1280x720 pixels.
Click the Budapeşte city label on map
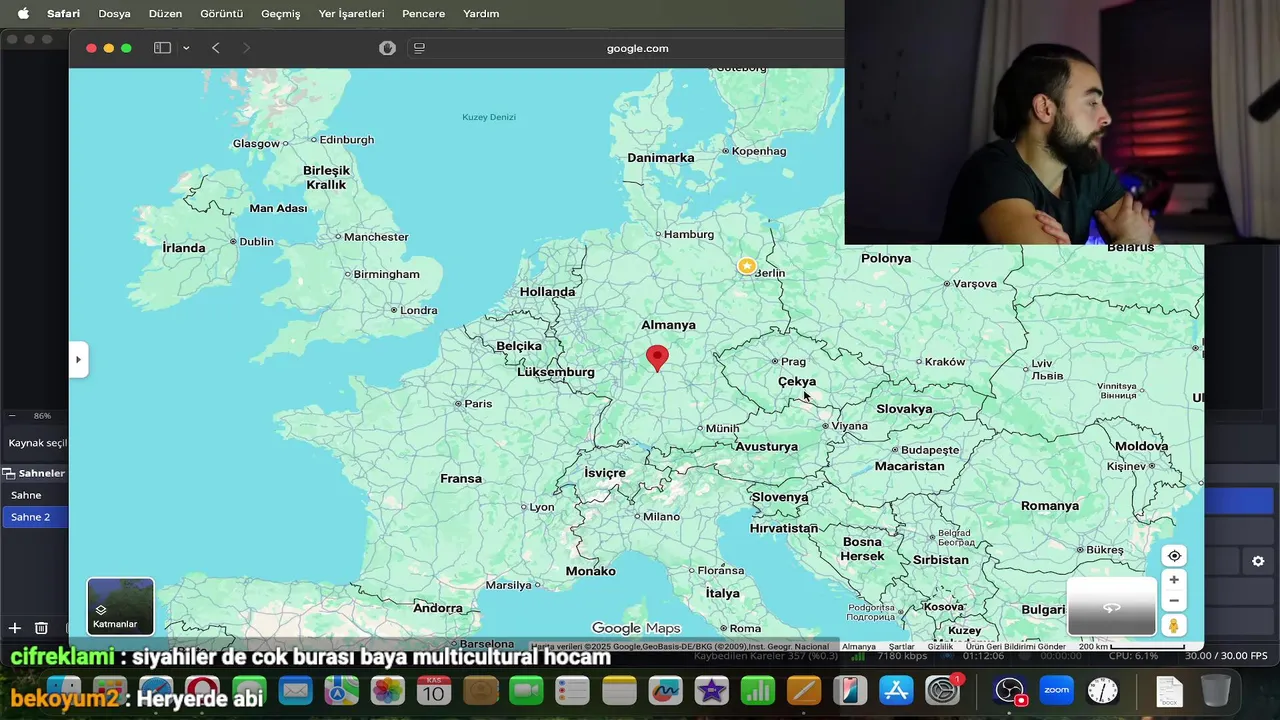pyautogui.click(x=930, y=450)
